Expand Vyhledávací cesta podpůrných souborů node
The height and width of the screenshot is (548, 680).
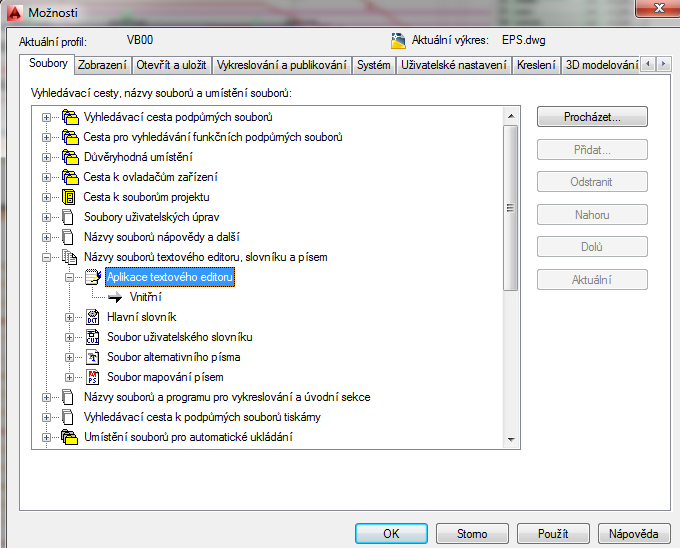[x=46, y=117]
